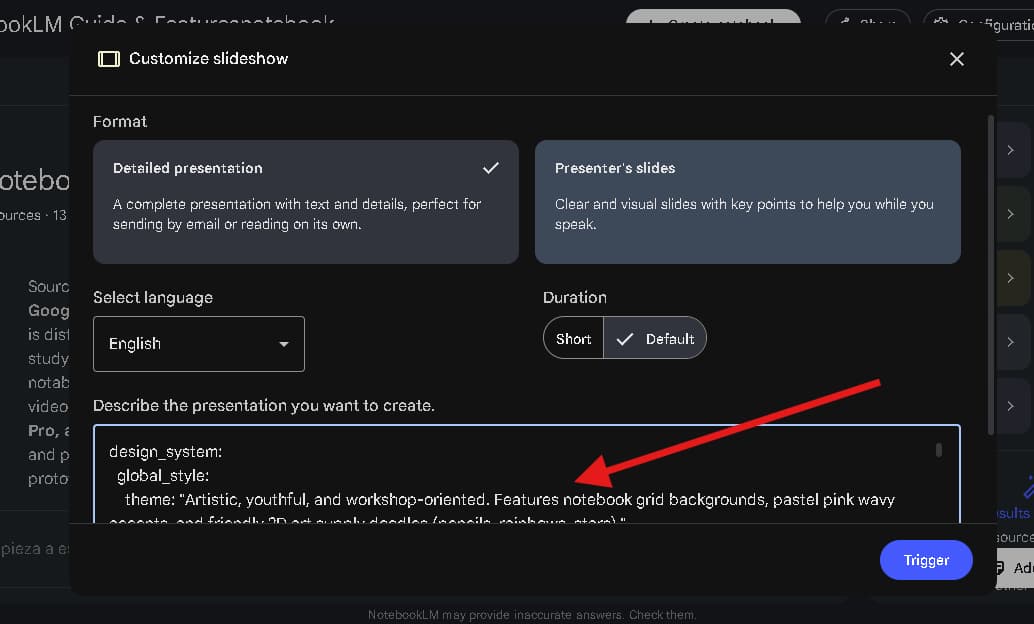Set duration to Short
The image size is (1034, 624).
pyautogui.click(x=573, y=339)
